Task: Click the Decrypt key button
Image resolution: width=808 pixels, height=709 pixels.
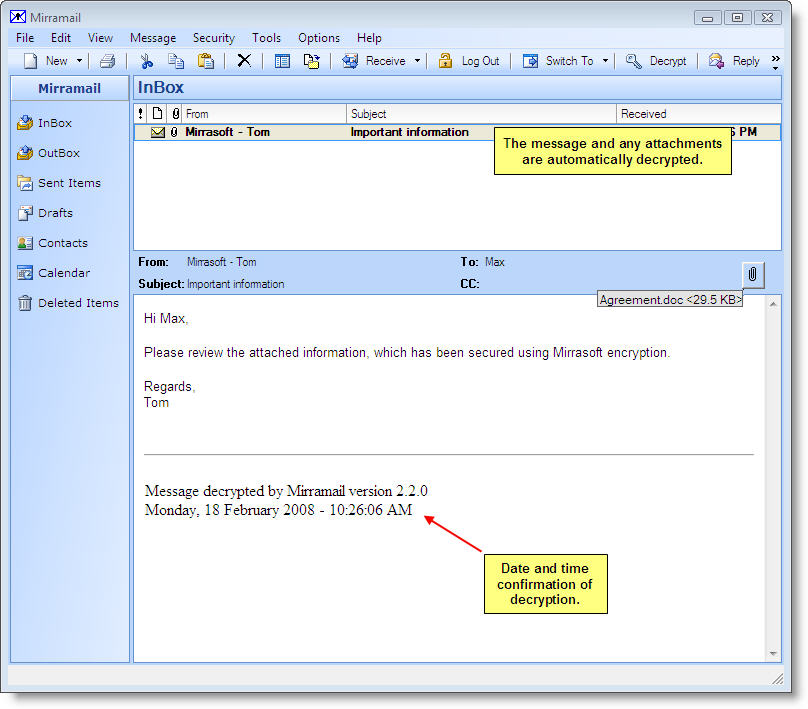Action: click(655, 61)
